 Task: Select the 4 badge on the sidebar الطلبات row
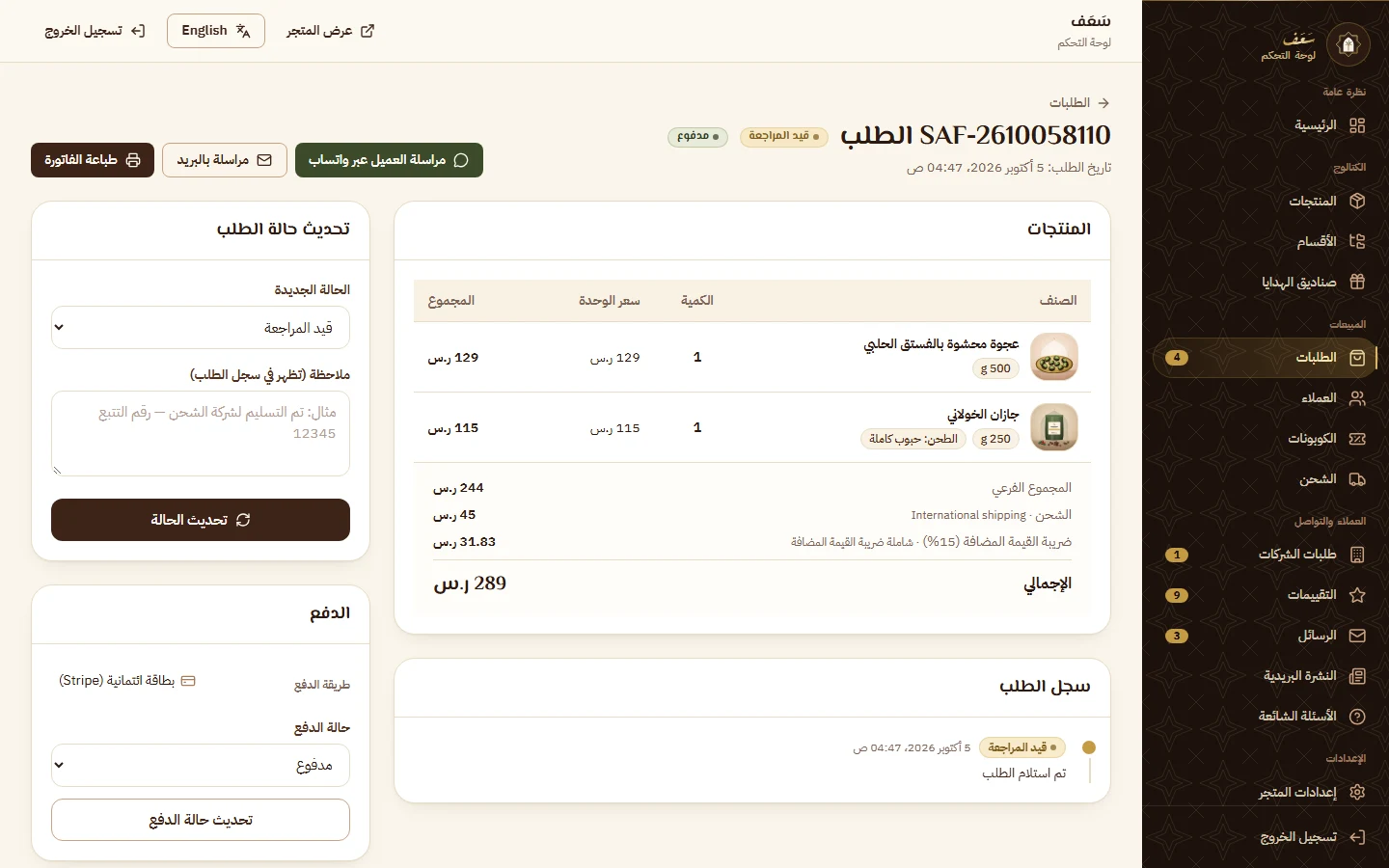(x=1176, y=358)
